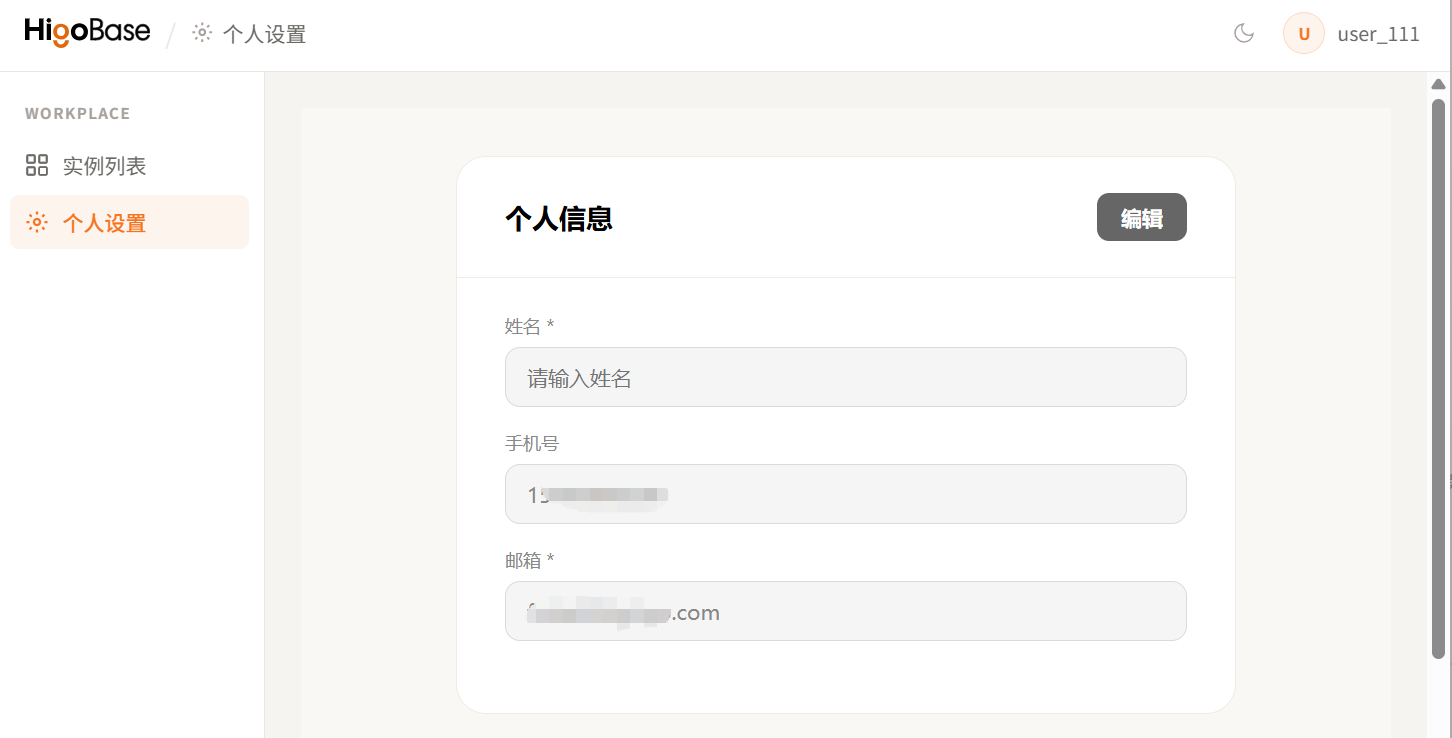This screenshot has width=1452, height=738.
Task: Click the vertical scrollbar thumb
Action: point(1438,378)
